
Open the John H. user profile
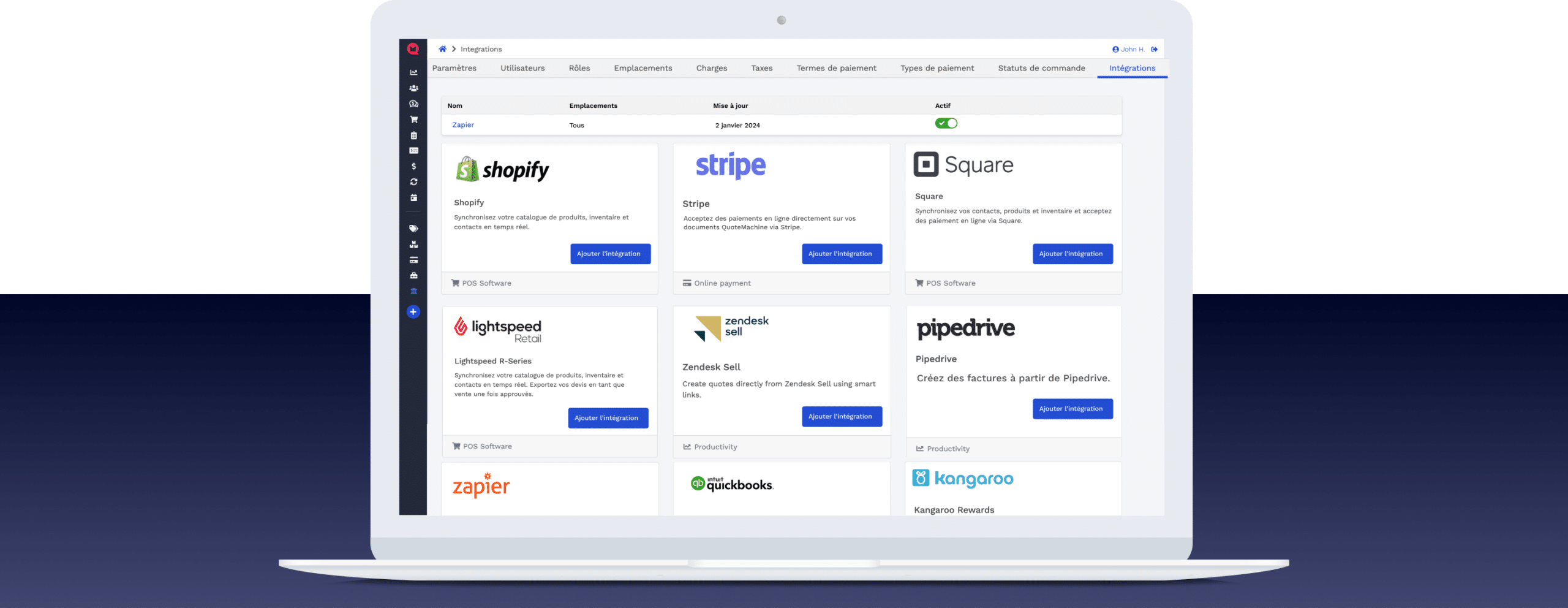click(x=1128, y=49)
